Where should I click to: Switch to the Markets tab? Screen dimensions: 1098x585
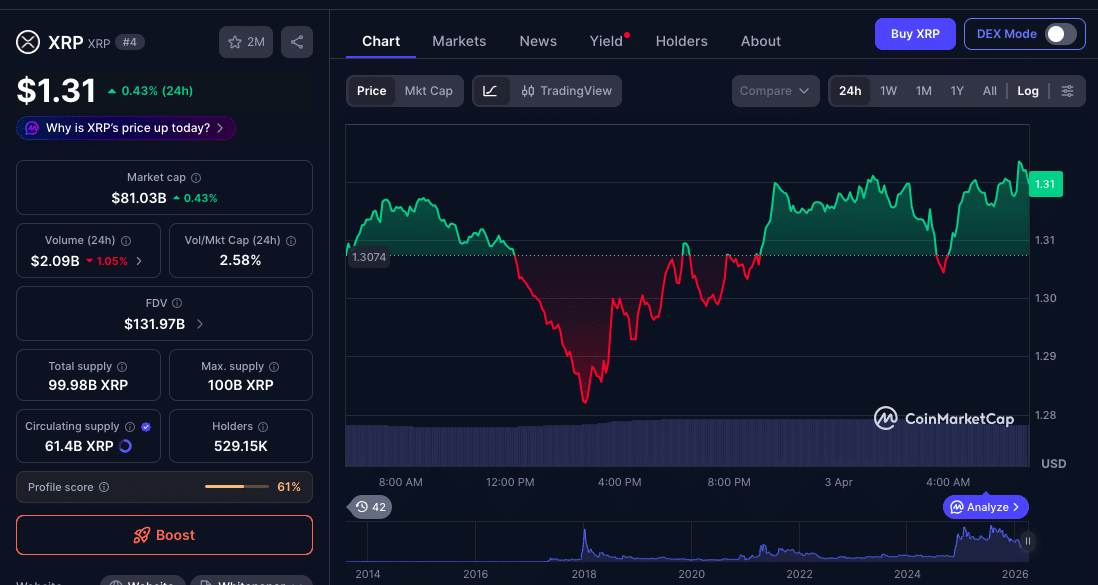click(x=459, y=41)
